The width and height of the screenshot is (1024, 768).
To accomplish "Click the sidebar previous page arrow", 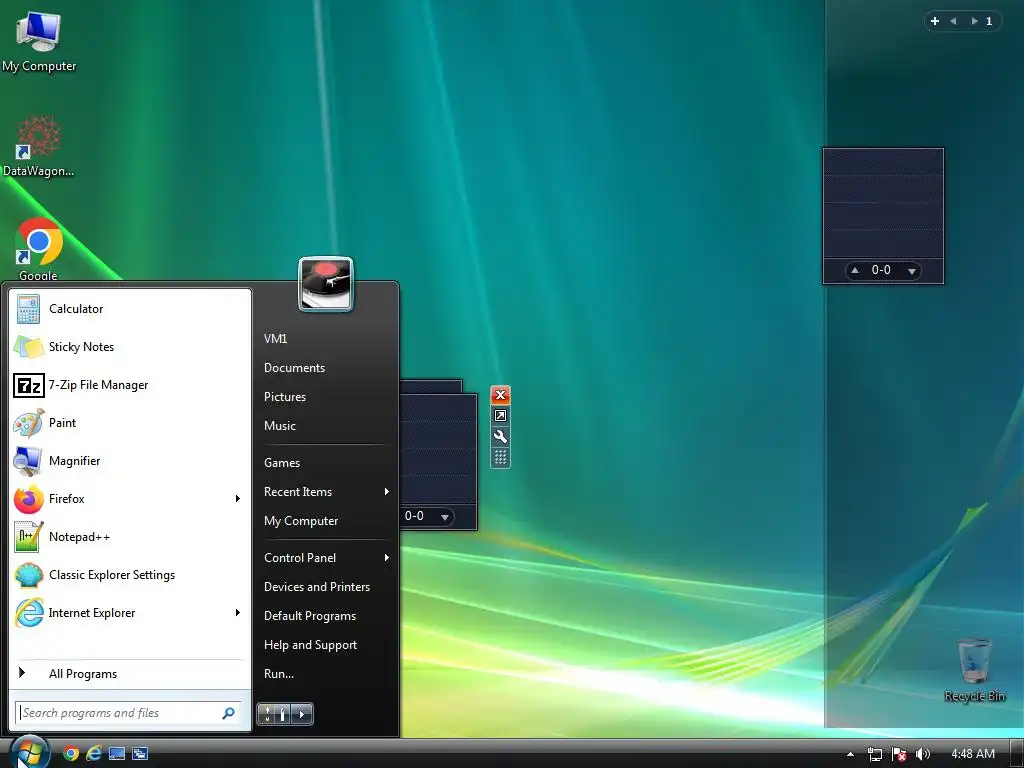I will tap(953, 21).
